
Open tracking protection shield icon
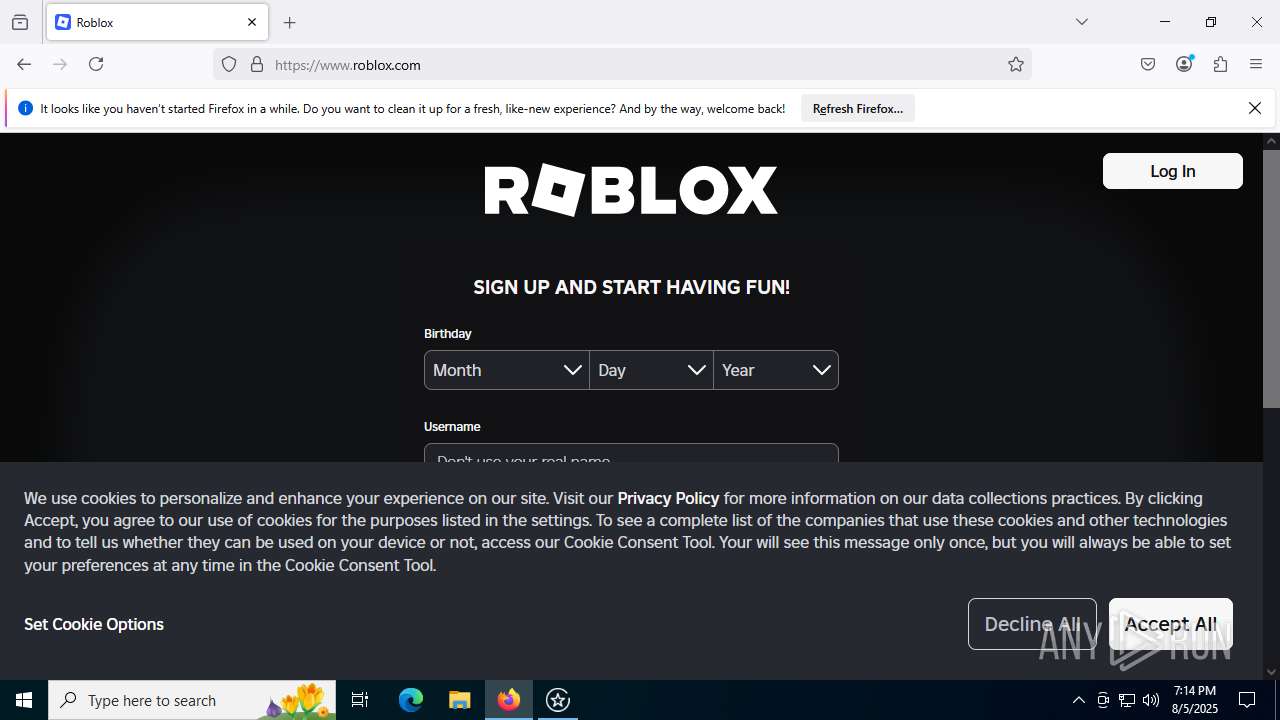tap(229, 64)
